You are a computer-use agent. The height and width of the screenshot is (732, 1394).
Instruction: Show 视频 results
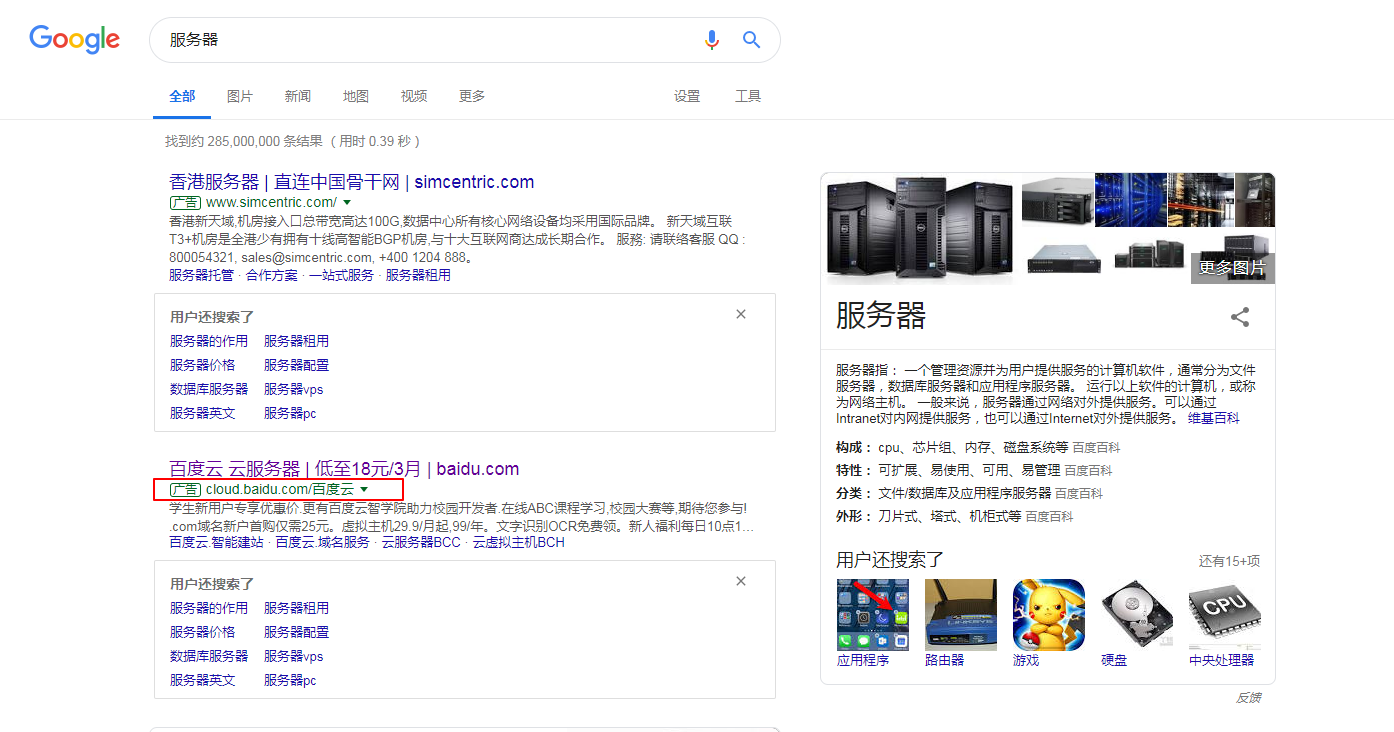tap(414, 96)
